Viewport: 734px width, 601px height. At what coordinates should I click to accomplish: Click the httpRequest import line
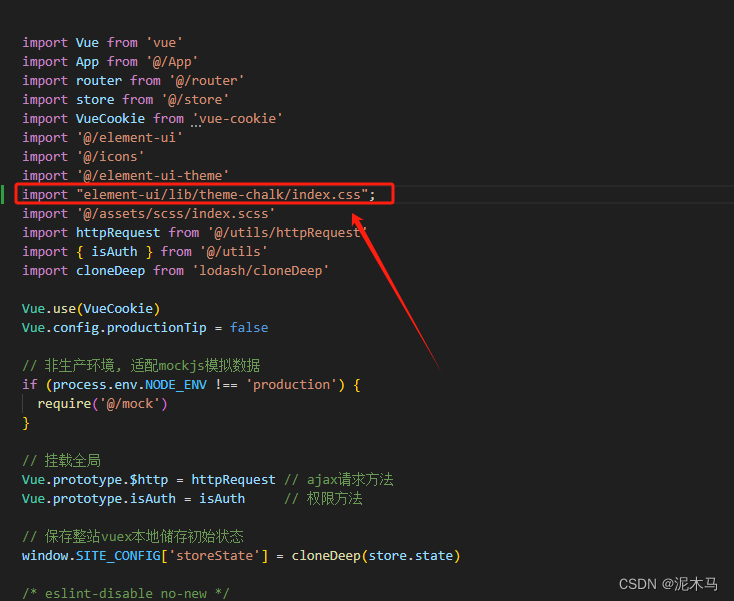194,233
